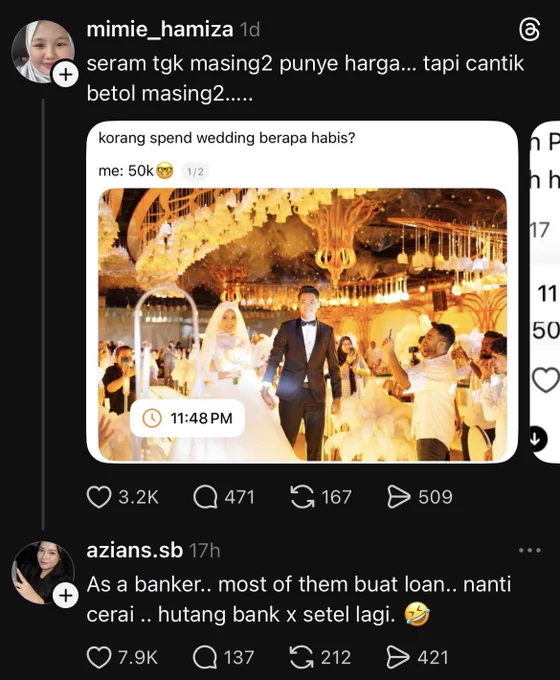
Task: Open the wedding photo attachment
Action: (x=302, y=324)
